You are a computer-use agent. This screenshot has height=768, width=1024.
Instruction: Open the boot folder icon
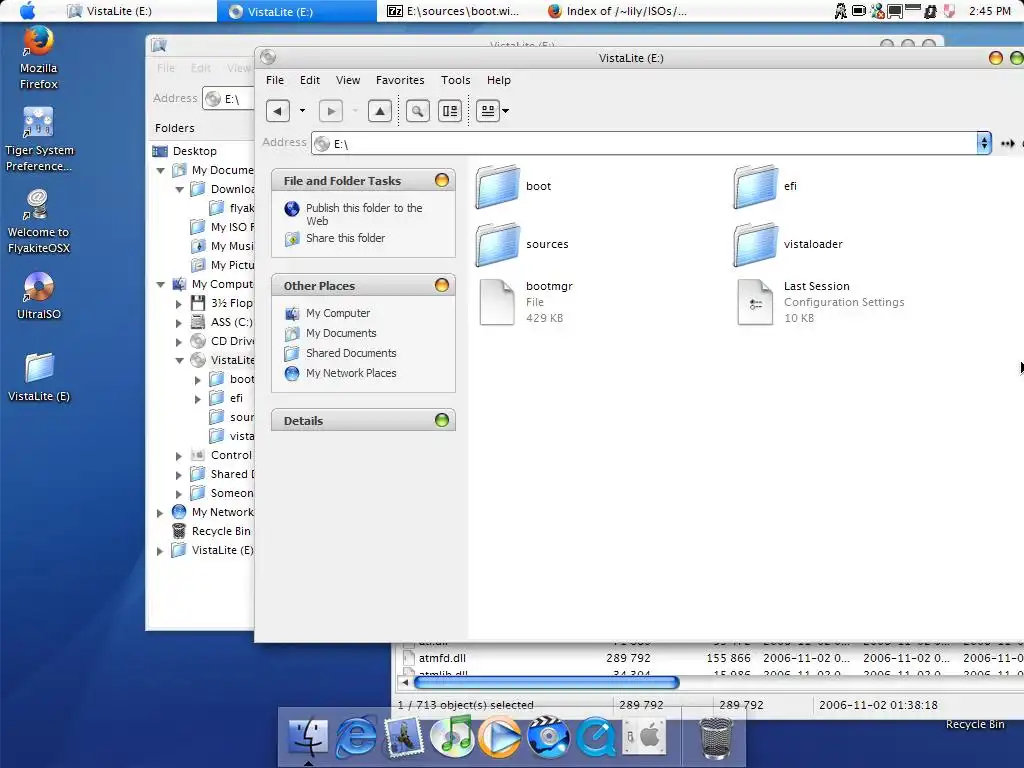498,186
